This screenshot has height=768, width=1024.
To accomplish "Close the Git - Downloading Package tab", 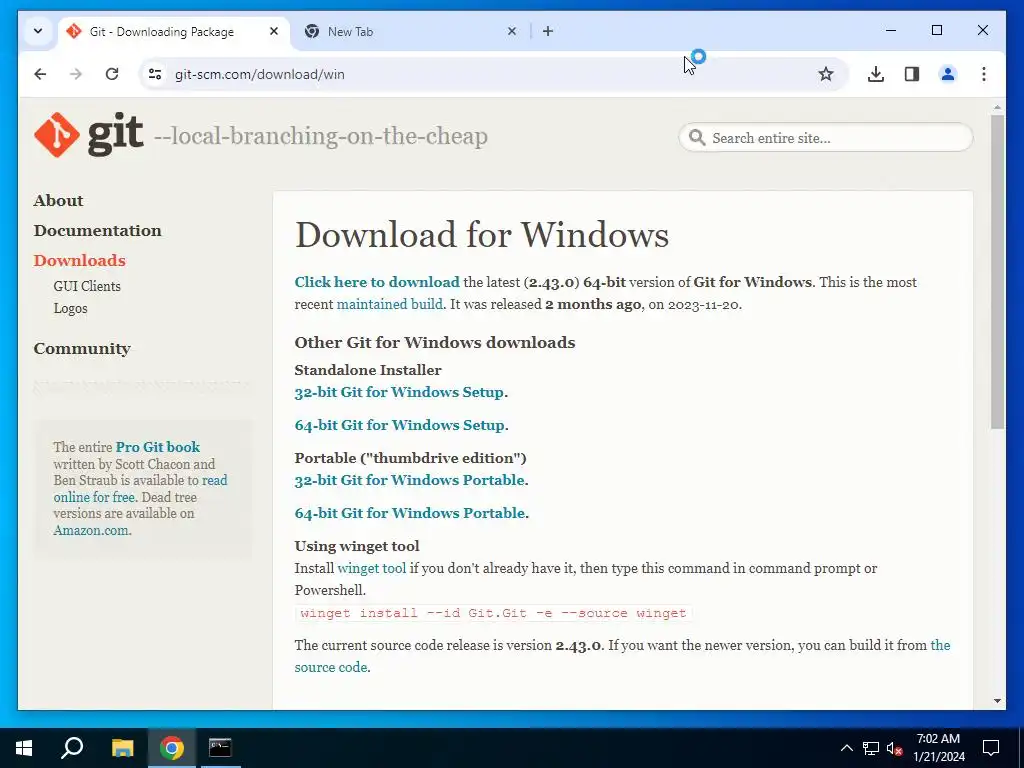I will [x=274, y=31].
